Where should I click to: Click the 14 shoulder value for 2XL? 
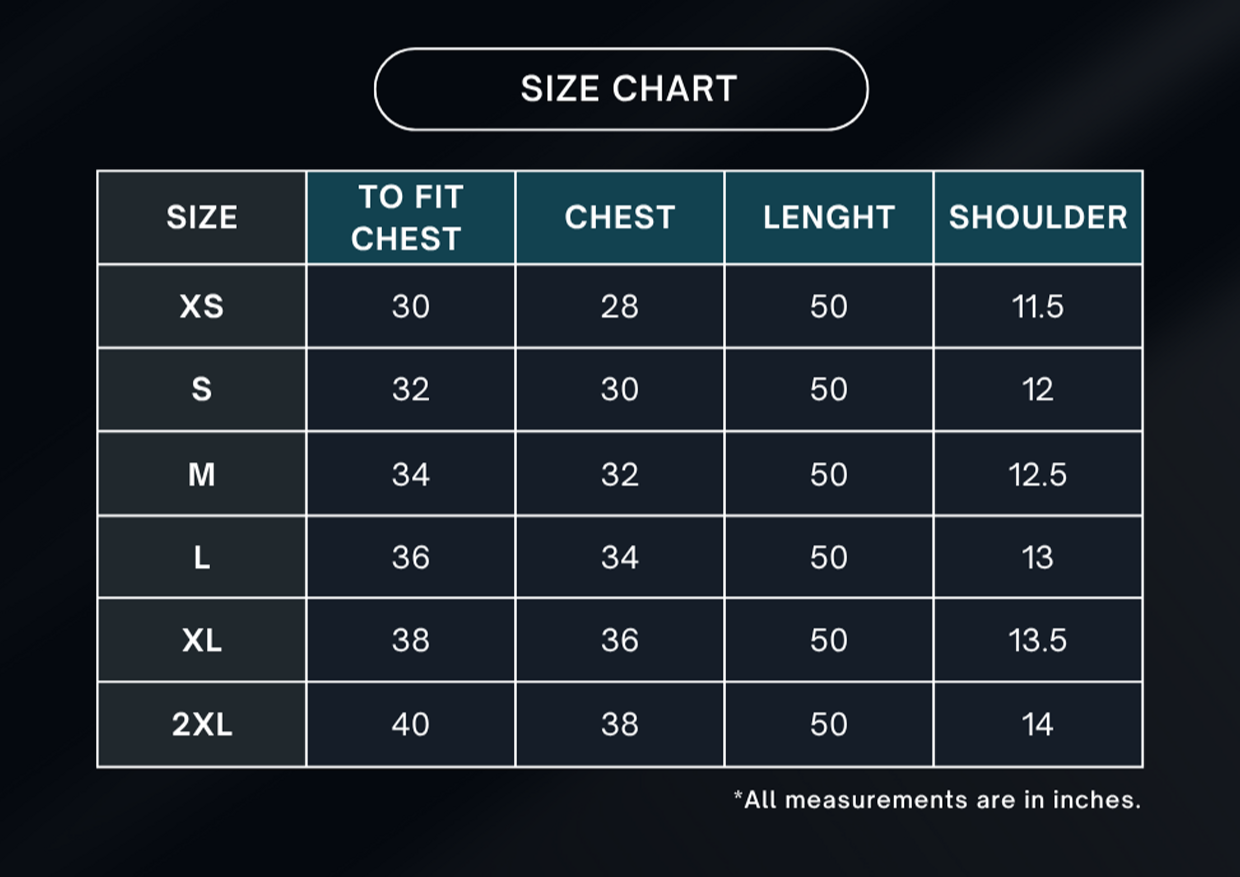tap(1038, 724)
